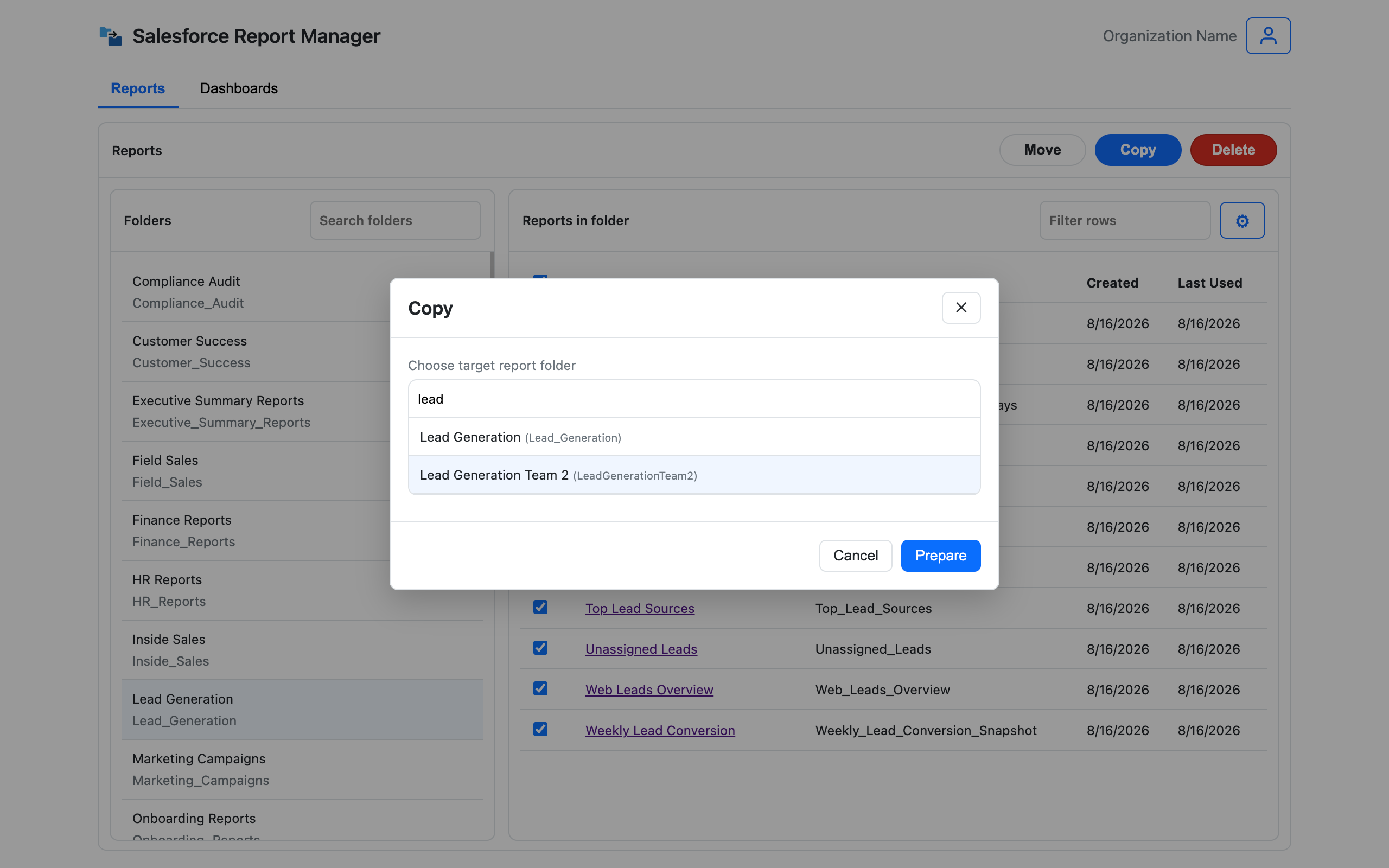The image size is (1389, 868).
Task: Select the Customer Success folder
Action: pos(302,352)
